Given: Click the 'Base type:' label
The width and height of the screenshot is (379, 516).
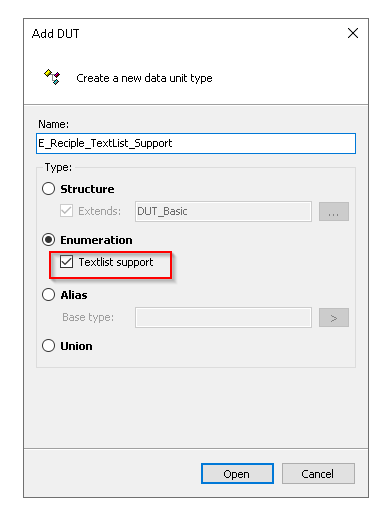Looking at the screenshot, I should point(88,317).
